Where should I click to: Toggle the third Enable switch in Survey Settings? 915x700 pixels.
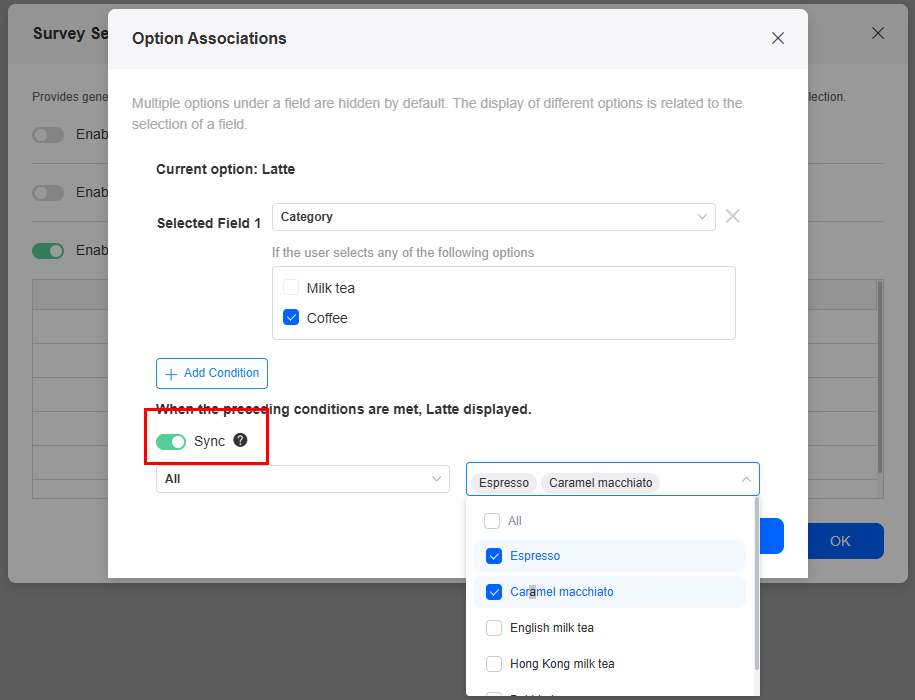pyautogui.click(x=48, y=251)
